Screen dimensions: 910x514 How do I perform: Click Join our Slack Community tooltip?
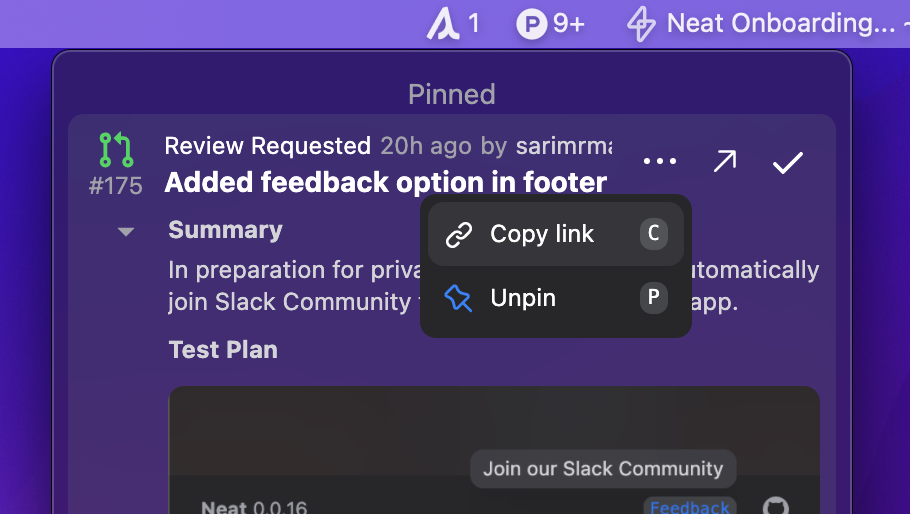(603, 469)
